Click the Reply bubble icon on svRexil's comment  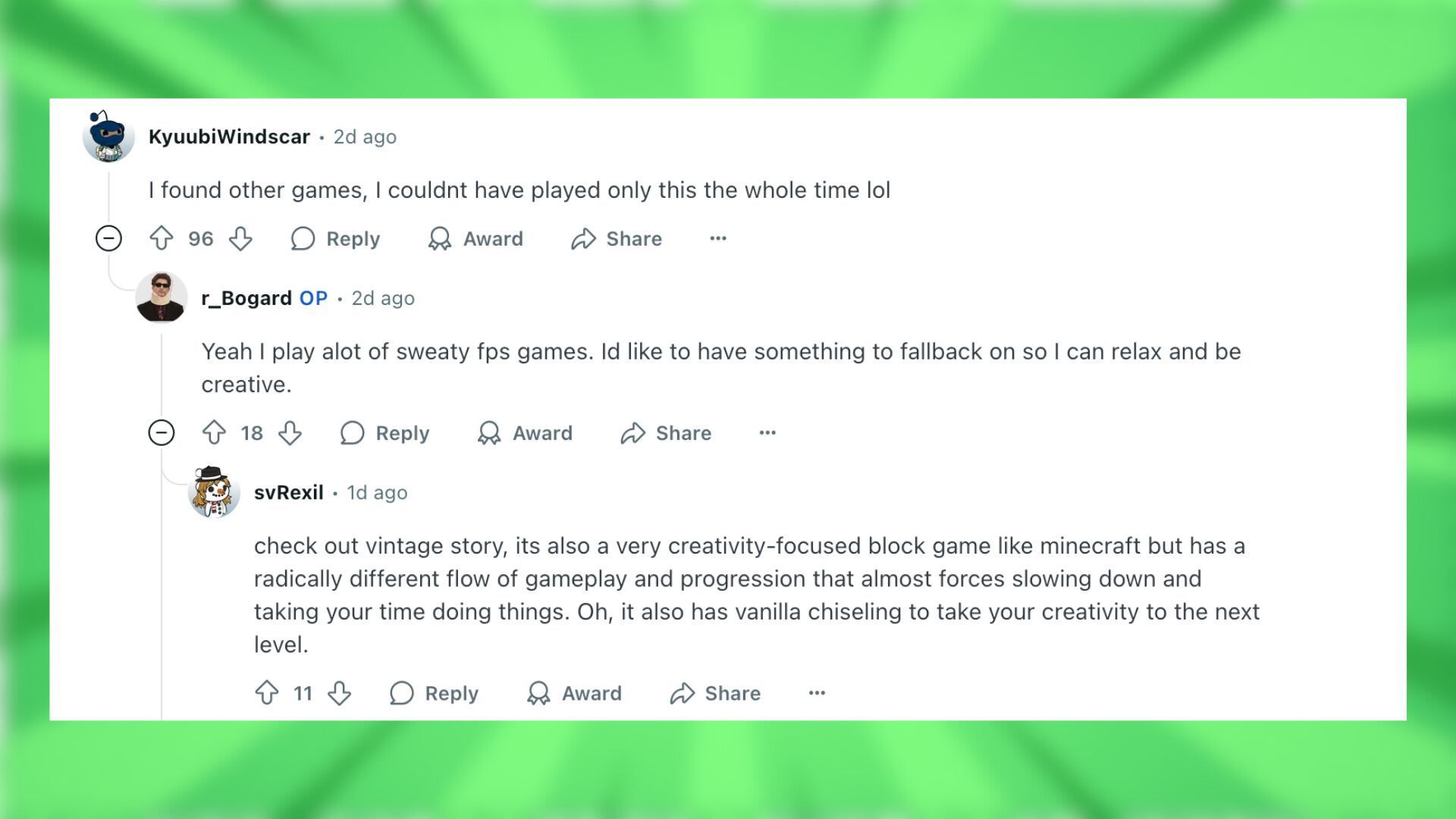401,692
